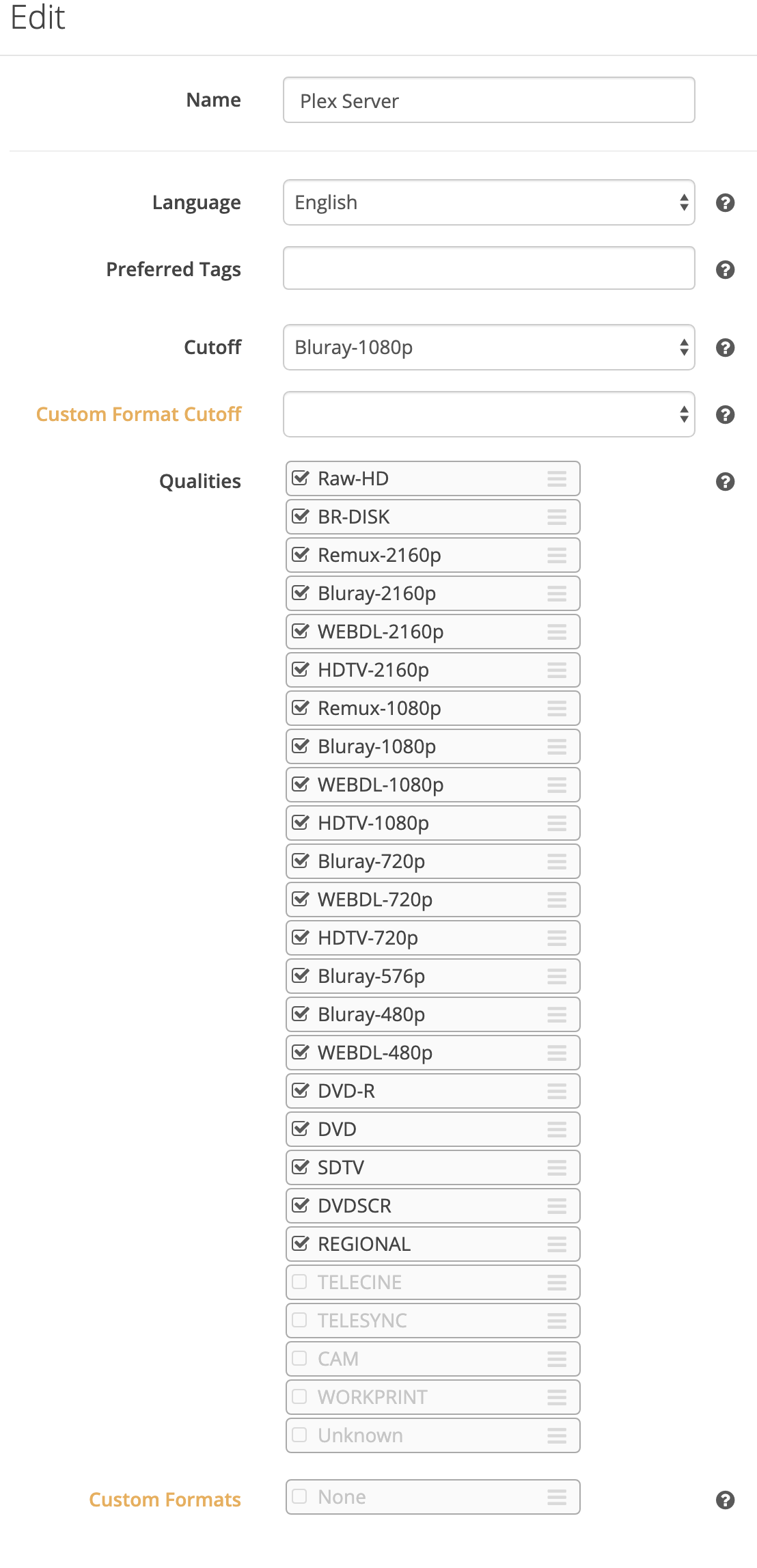Click the drag handle on Raw-HD row
This screenshot has height=1568, width=757.
pyautogui.click(x=556, y=478)
